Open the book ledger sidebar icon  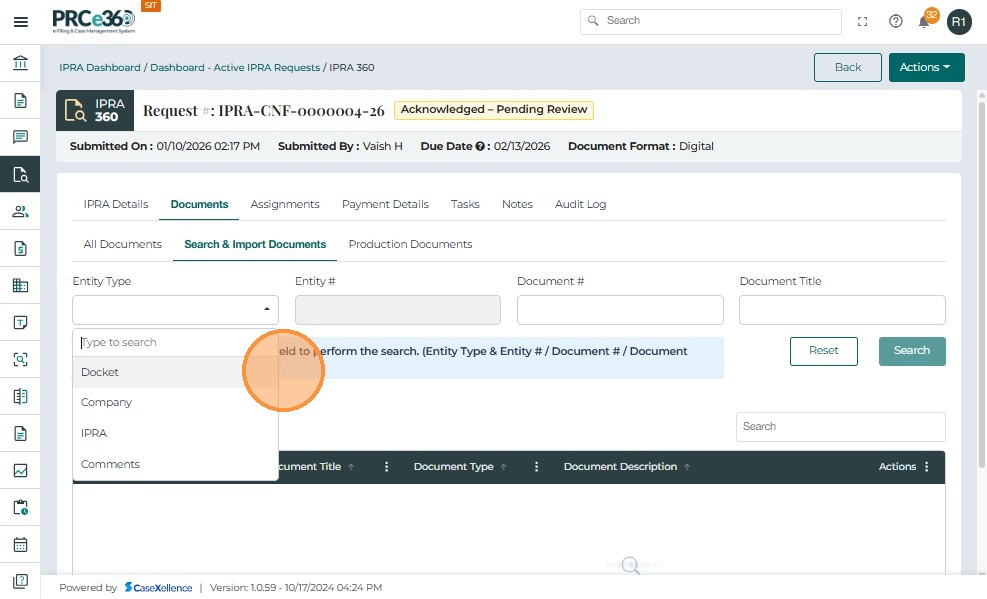[20, 396]
